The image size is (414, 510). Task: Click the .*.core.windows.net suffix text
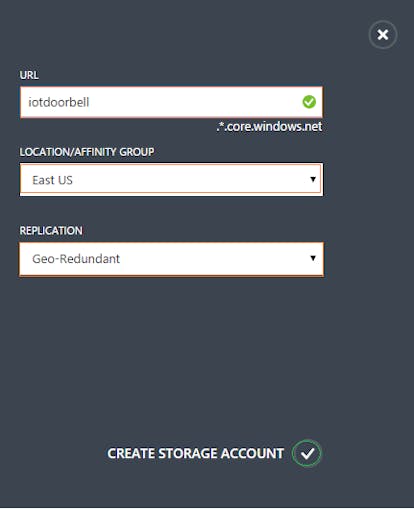[x=269, y=126]
